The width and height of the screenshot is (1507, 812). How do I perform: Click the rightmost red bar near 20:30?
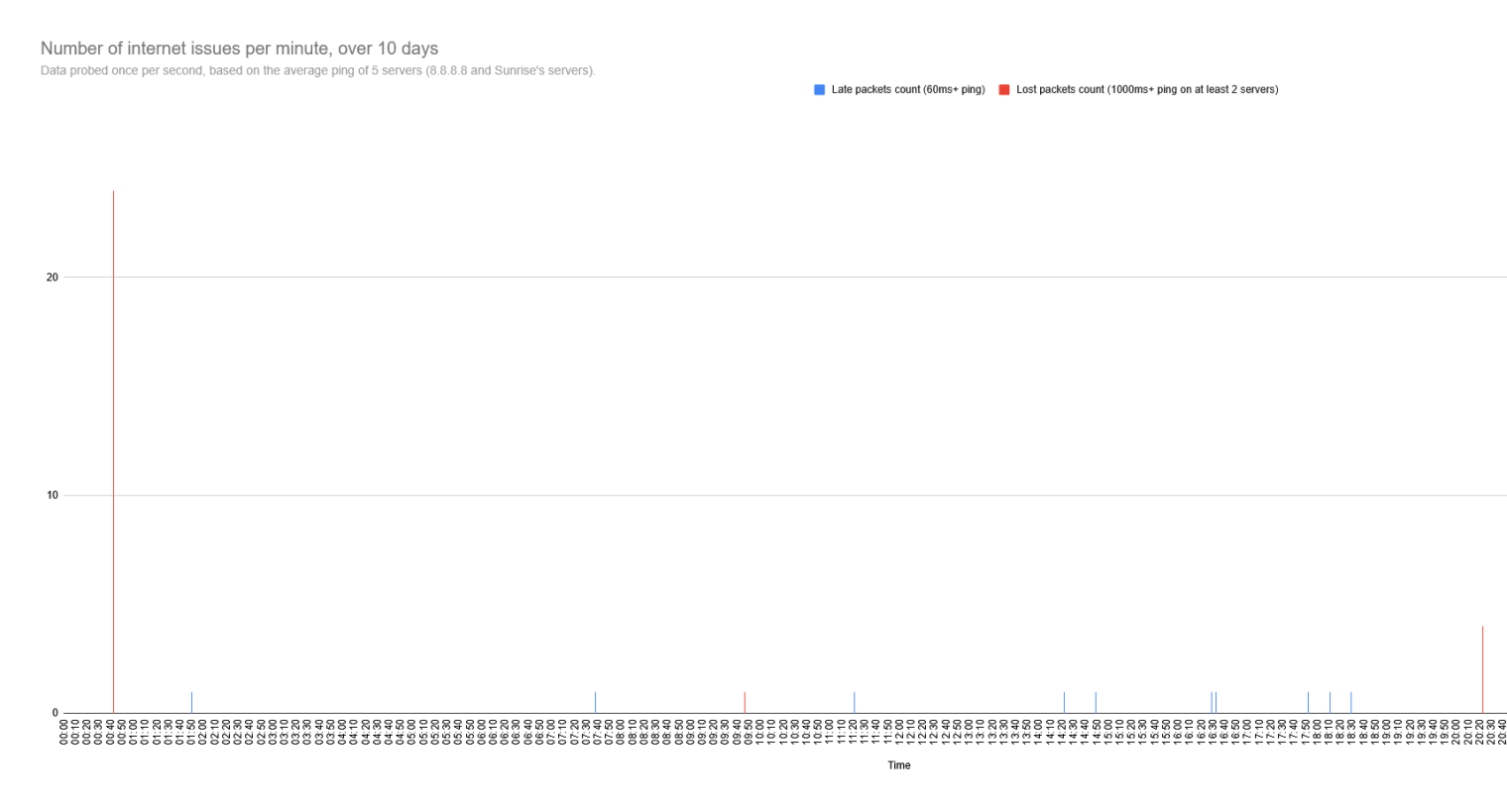1482,670
